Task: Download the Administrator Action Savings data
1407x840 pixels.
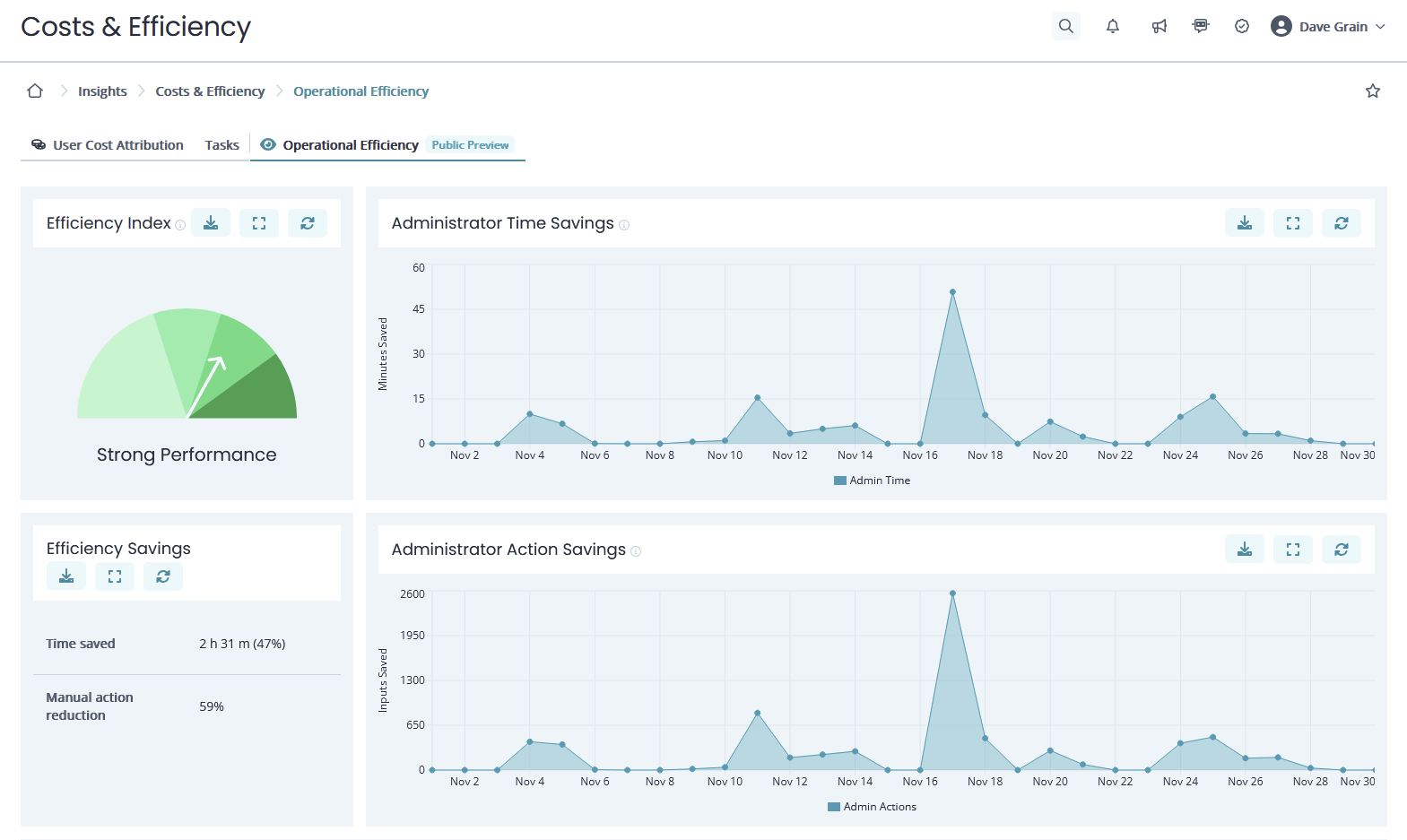Action: [1244, 550]
